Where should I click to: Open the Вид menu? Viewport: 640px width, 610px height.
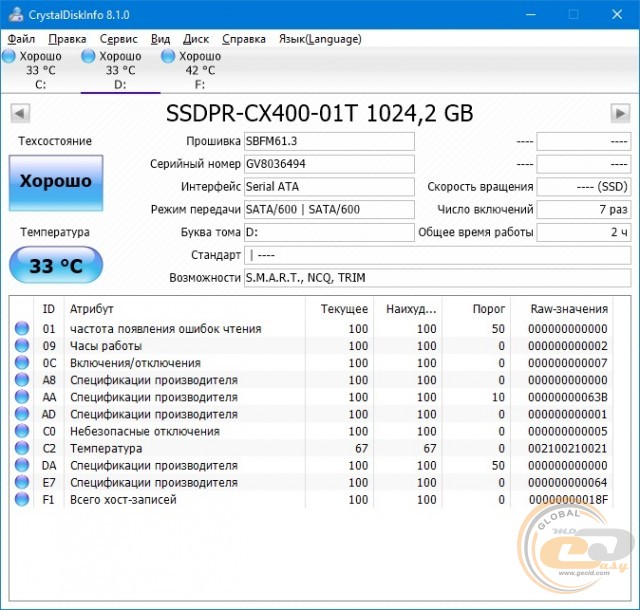[x=160, y=39]
